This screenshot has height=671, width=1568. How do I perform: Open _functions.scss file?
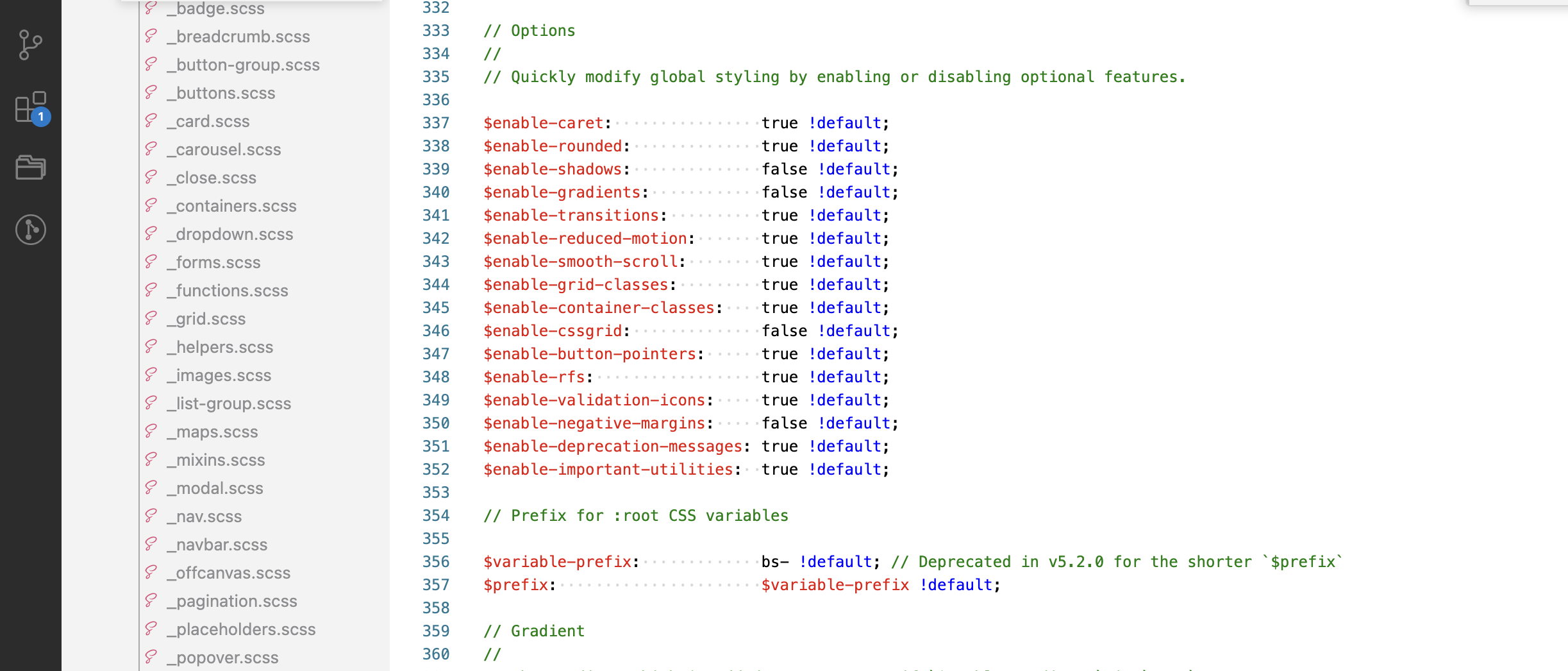(227, 291)
